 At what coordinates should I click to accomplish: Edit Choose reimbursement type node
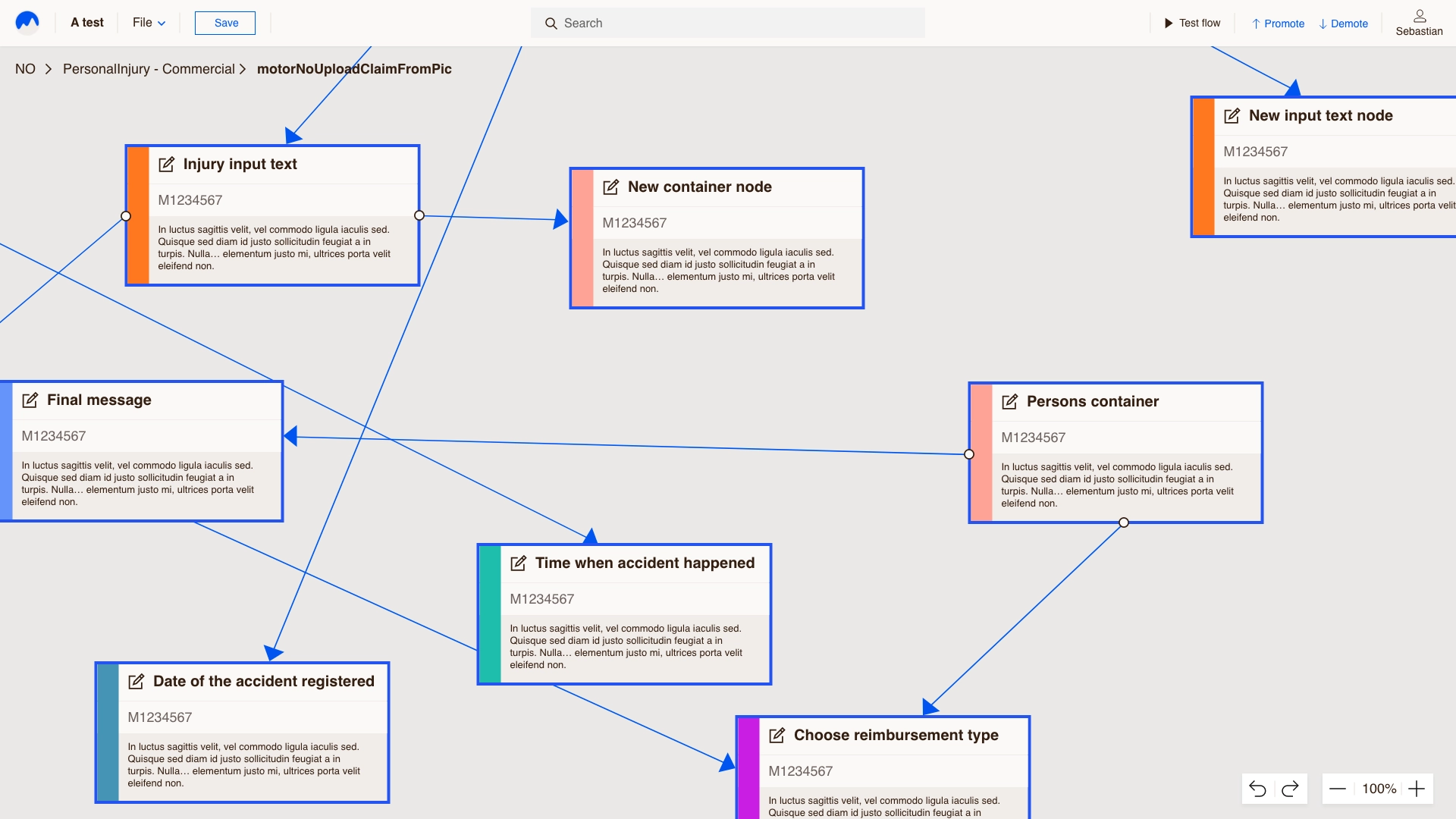(777, 736)
